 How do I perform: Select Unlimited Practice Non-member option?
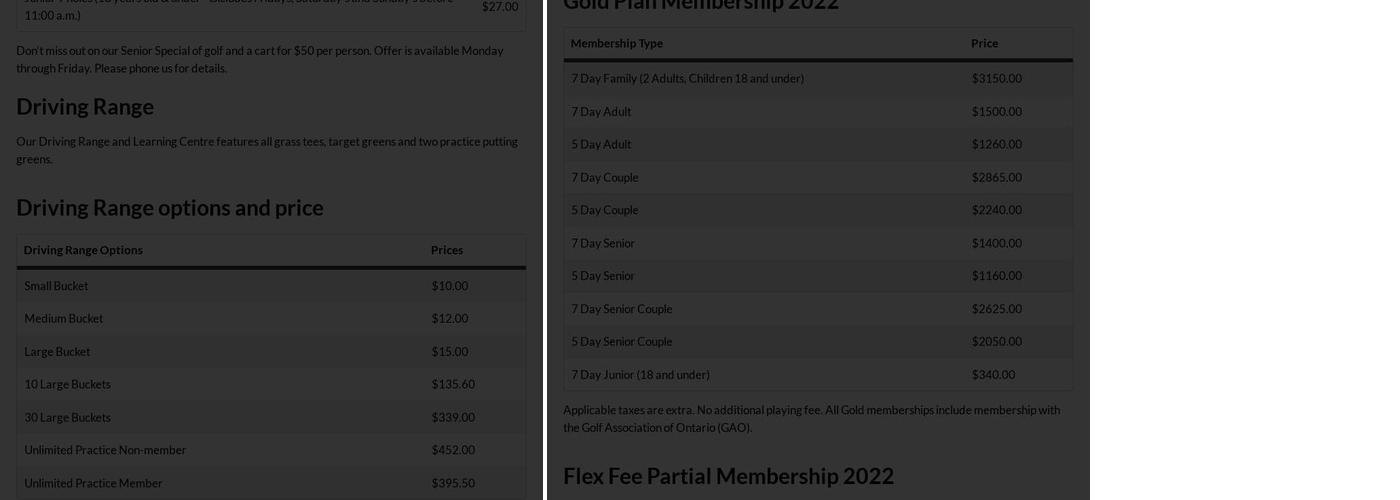(105, 450)
